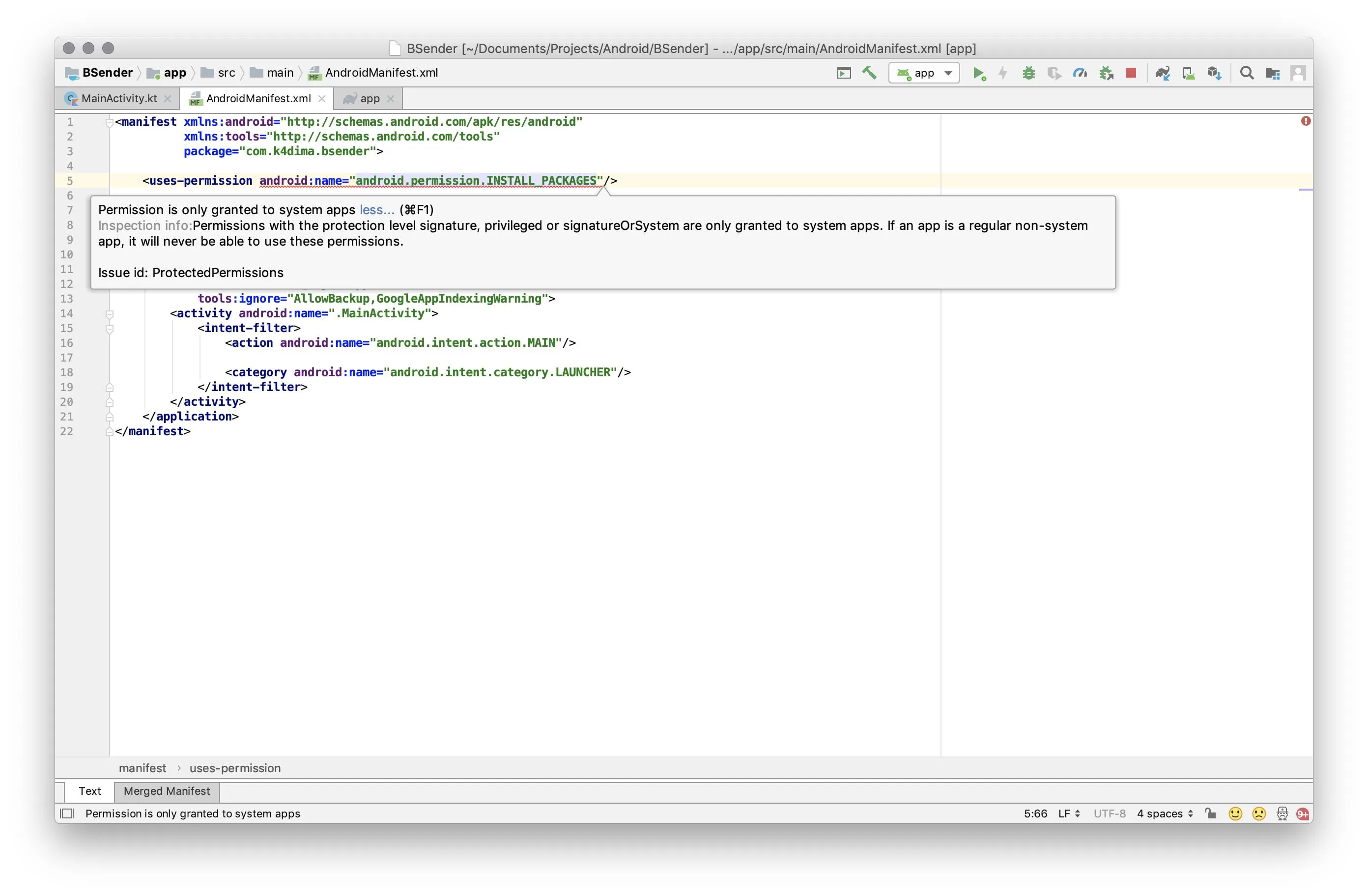
Task: Open the LF line separator selector
Action: tap(1069, 813)
